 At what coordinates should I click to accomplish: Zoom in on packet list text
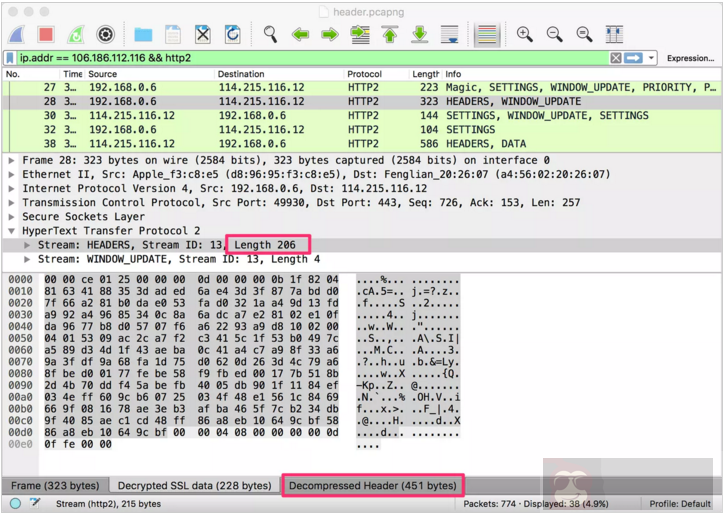point(525,35)
